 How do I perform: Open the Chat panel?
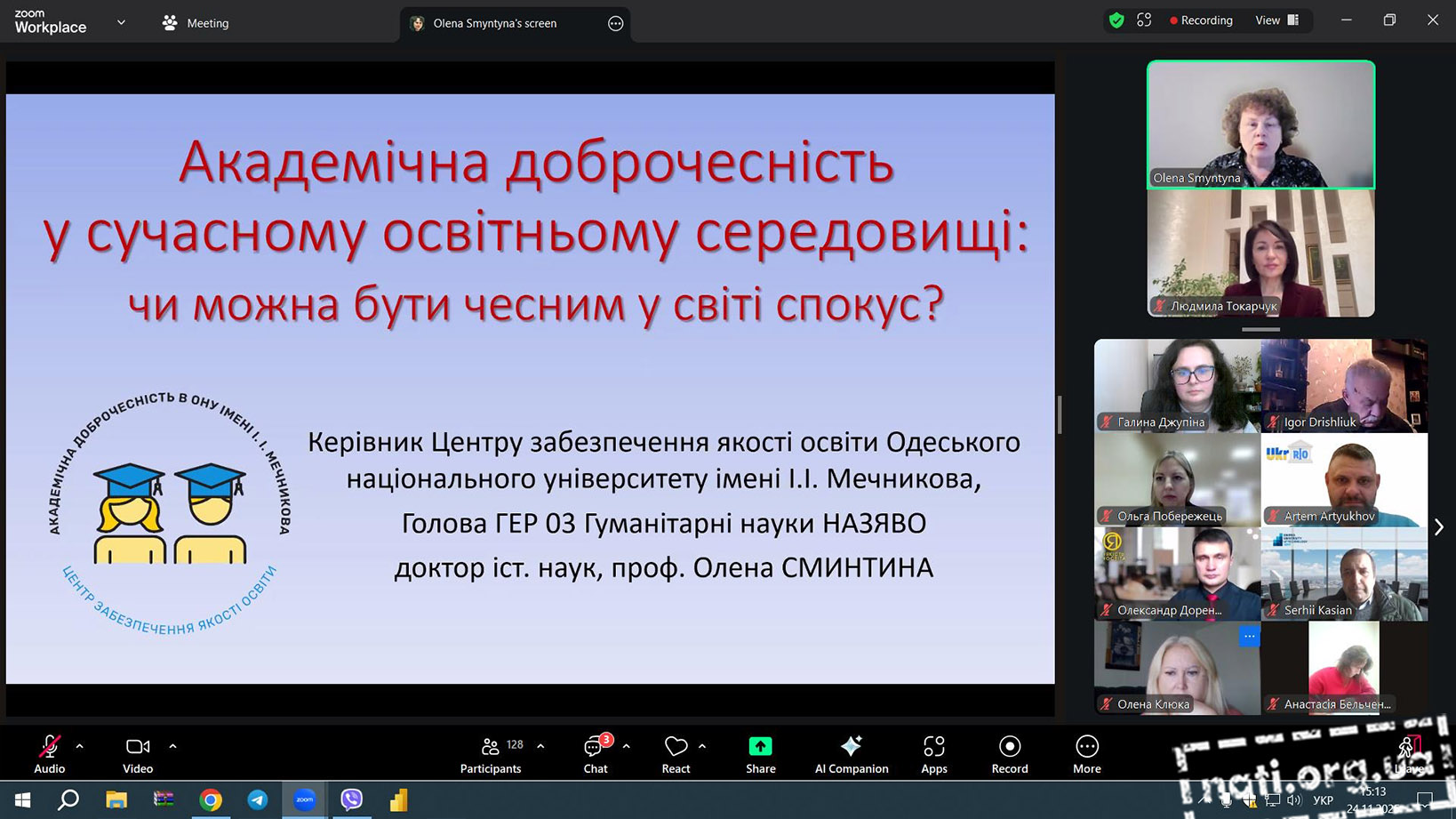[595, 754]
